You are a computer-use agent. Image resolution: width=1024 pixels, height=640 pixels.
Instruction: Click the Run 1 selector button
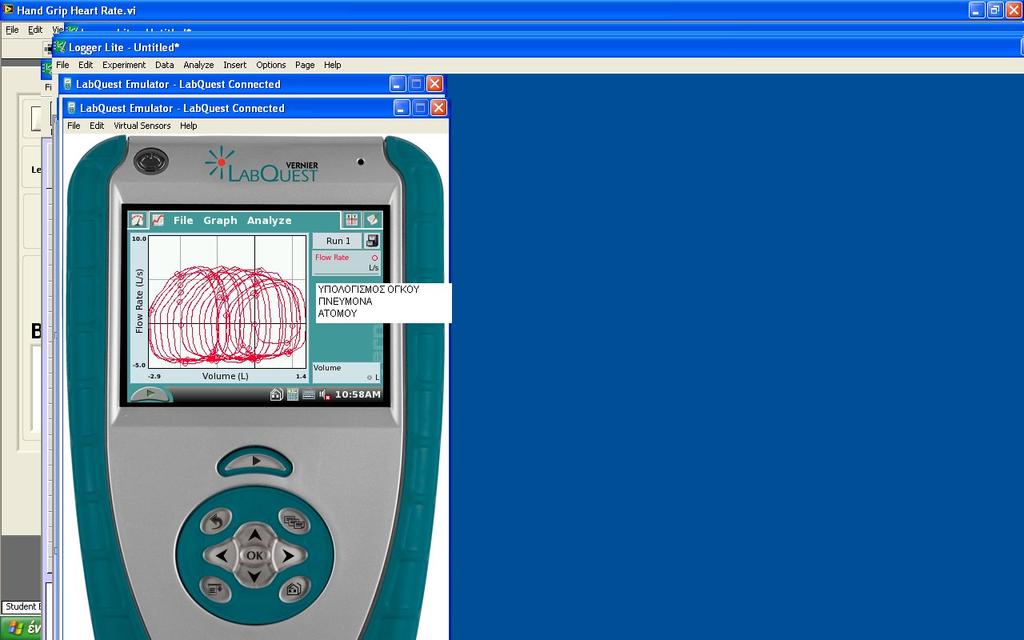pyautogui.click(x=338, y=240)
